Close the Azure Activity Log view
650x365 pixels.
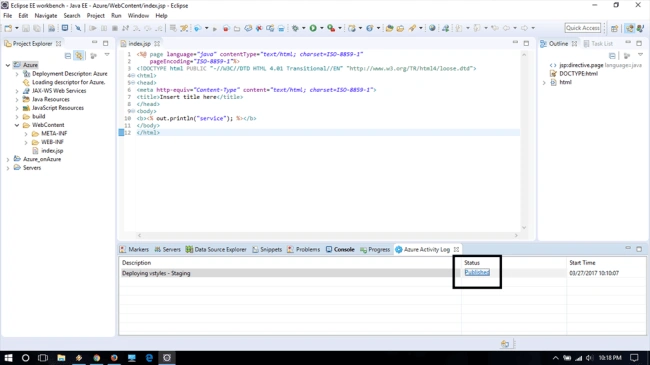click(x=456, y=249)
